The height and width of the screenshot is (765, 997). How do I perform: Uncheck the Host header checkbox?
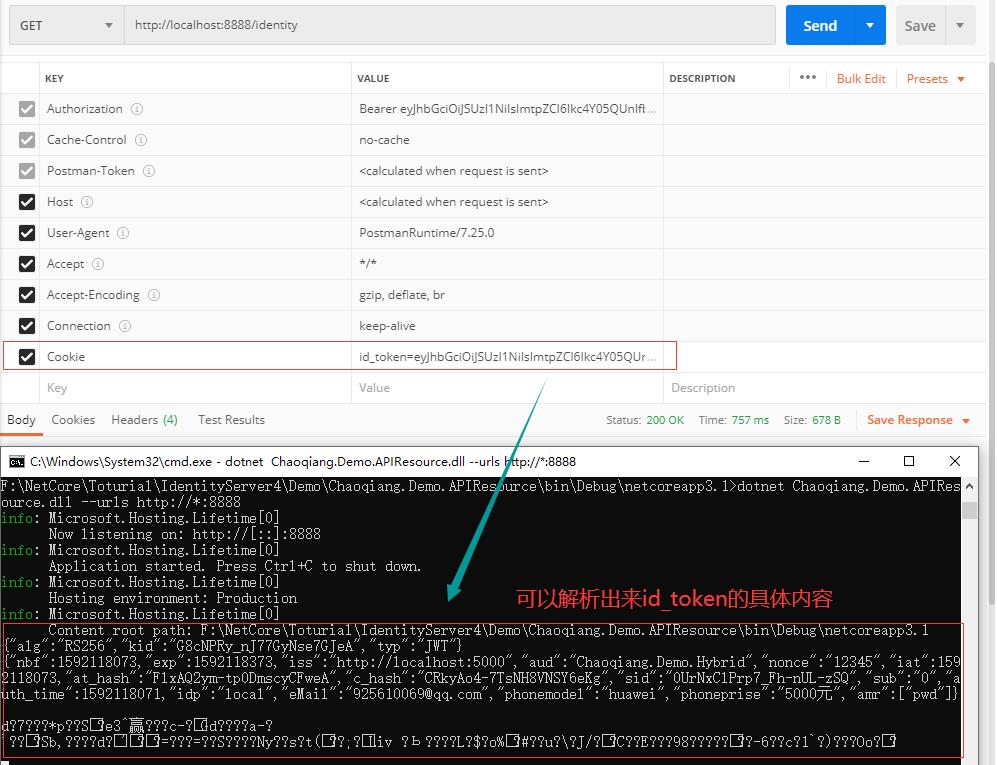[x=26, y=201]
